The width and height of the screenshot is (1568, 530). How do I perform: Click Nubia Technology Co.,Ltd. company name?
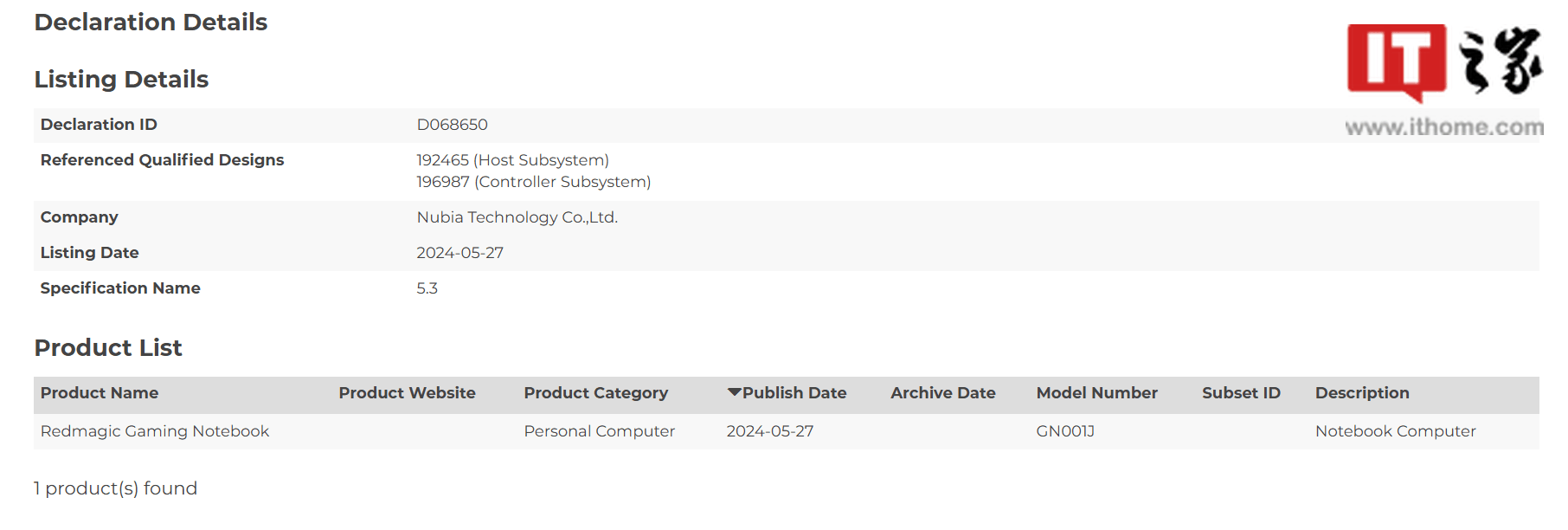(x=517, y=217)
